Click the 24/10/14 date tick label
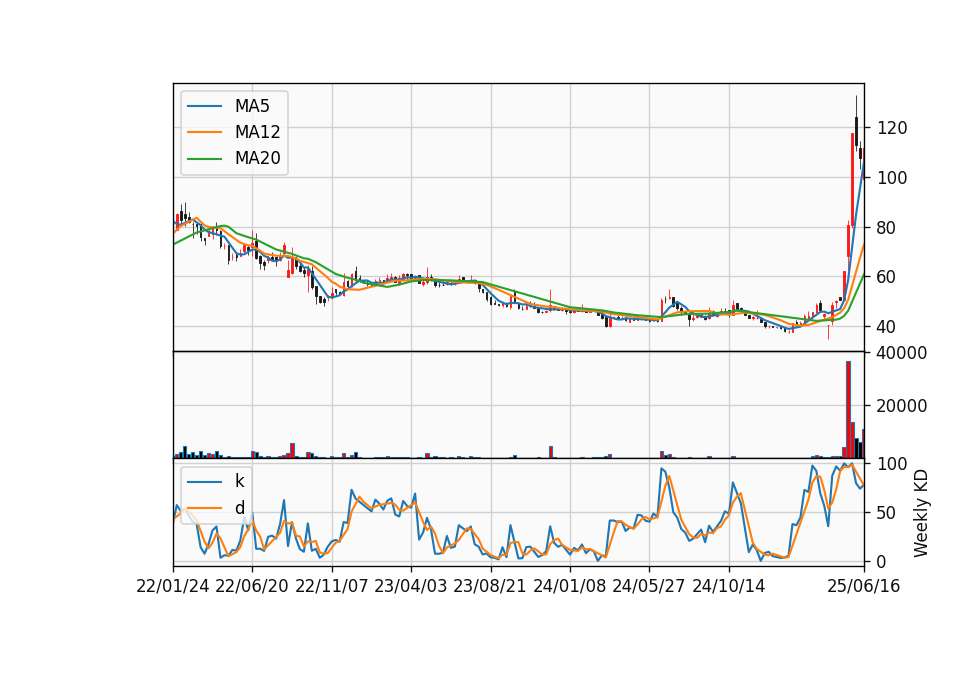 tap(729, 586)
